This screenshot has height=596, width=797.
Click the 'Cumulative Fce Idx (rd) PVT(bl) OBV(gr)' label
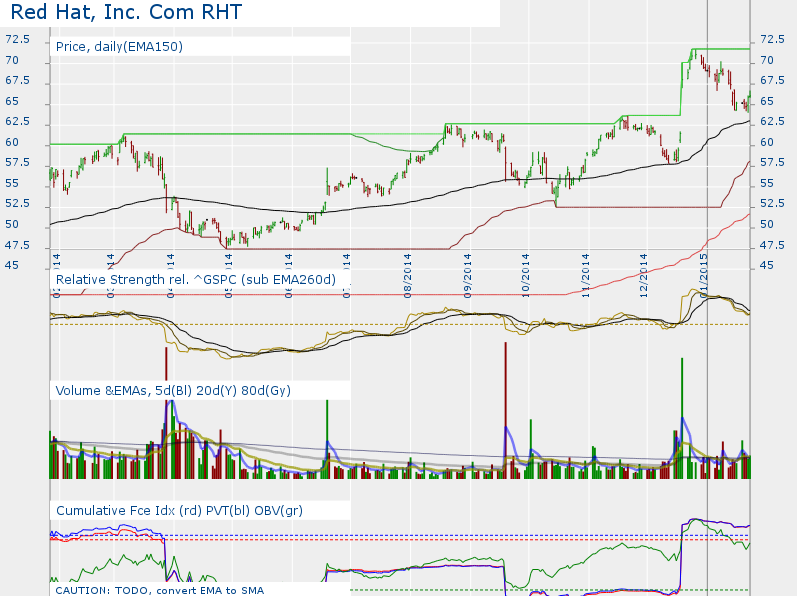tap(179, 511)
